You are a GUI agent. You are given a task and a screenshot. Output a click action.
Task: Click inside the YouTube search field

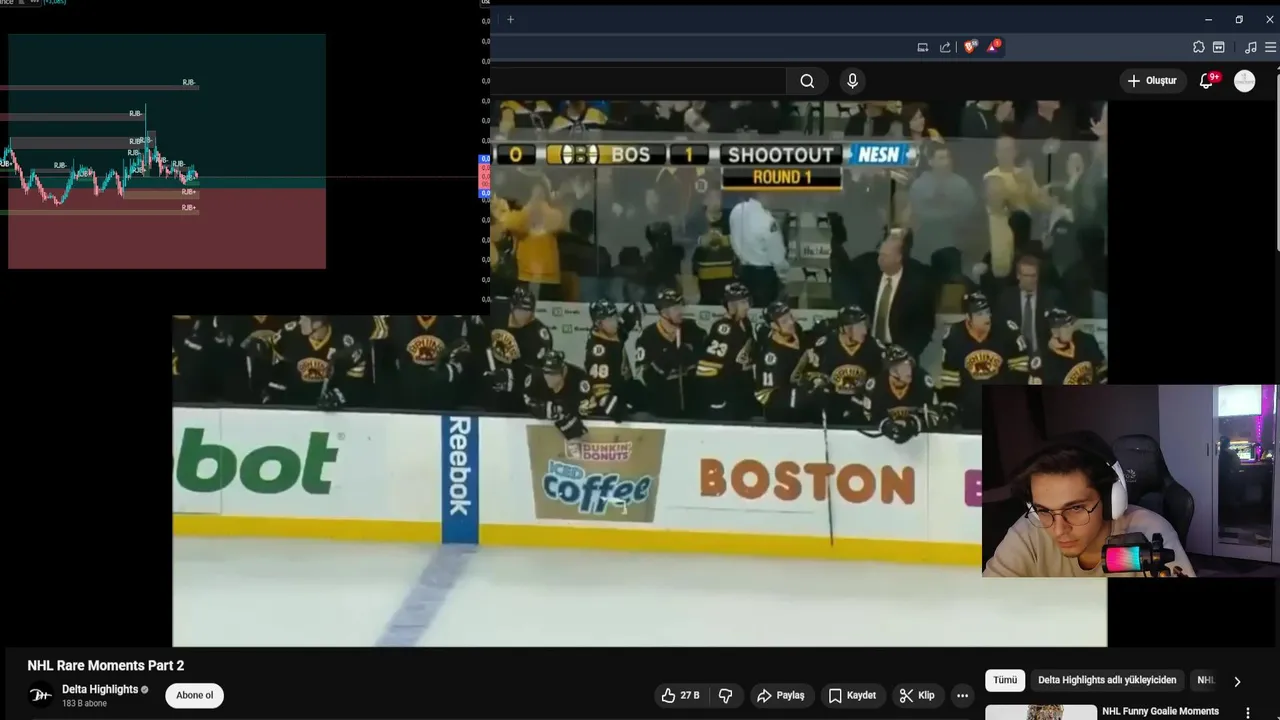point(637,81)
